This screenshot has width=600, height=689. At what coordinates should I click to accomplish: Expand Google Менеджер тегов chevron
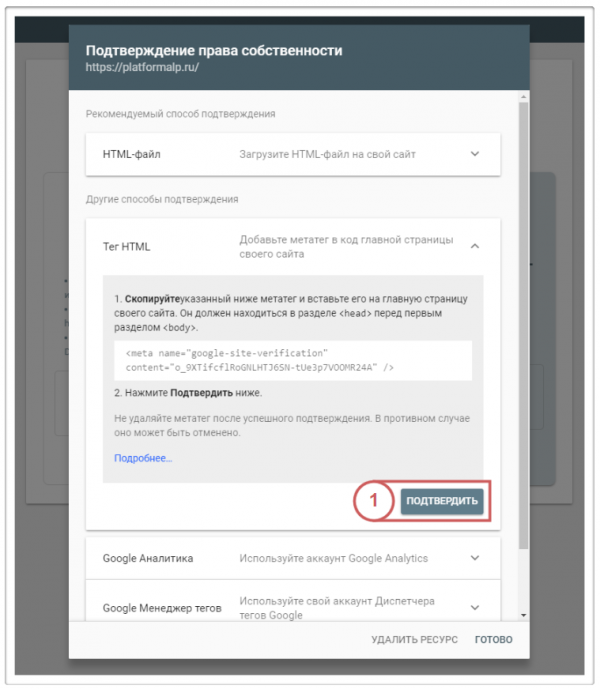click(x=475, y=608)
